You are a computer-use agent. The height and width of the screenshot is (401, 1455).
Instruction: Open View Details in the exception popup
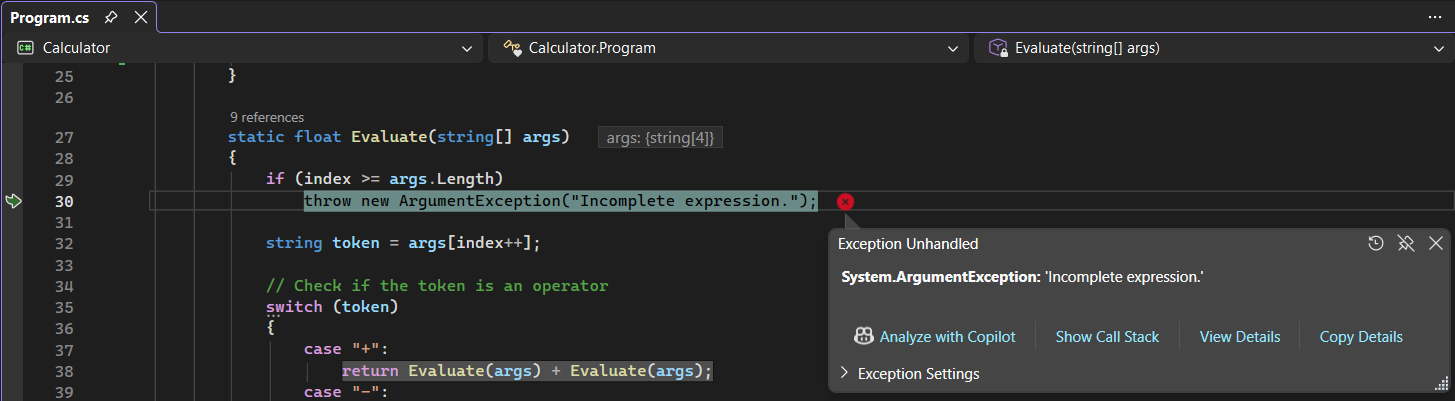point(1240,337)
